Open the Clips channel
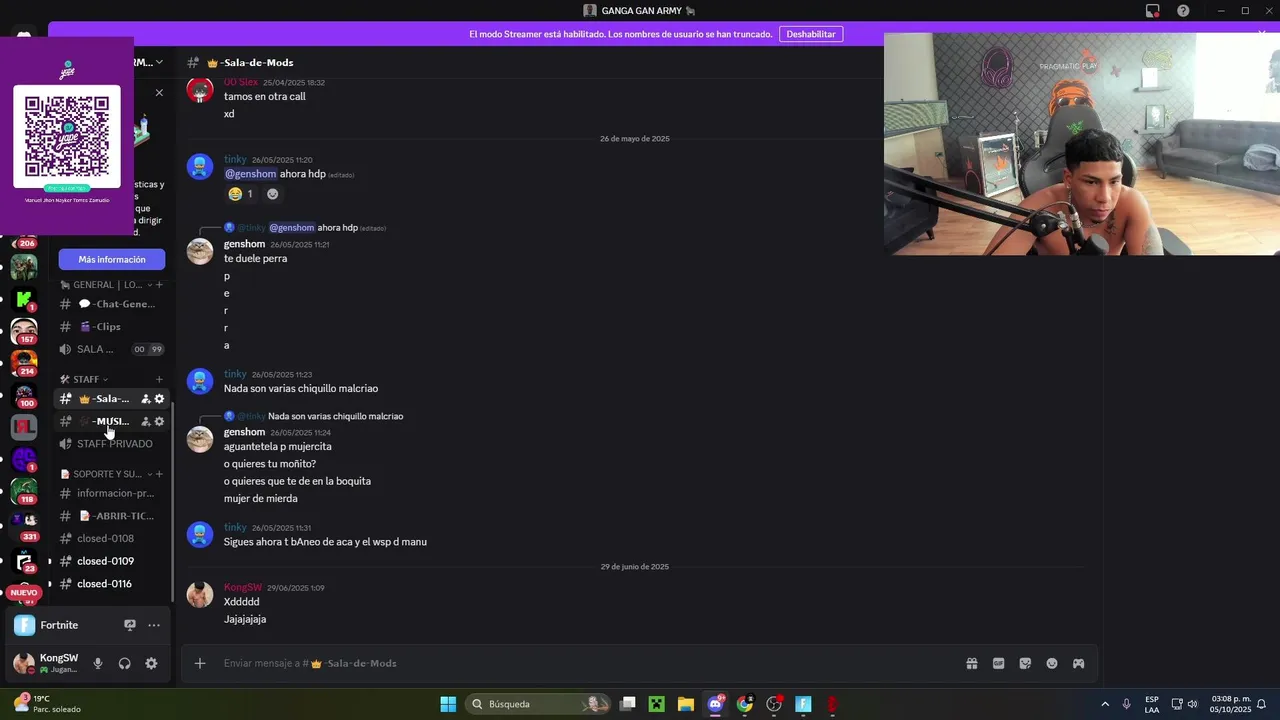 [112, 326]
